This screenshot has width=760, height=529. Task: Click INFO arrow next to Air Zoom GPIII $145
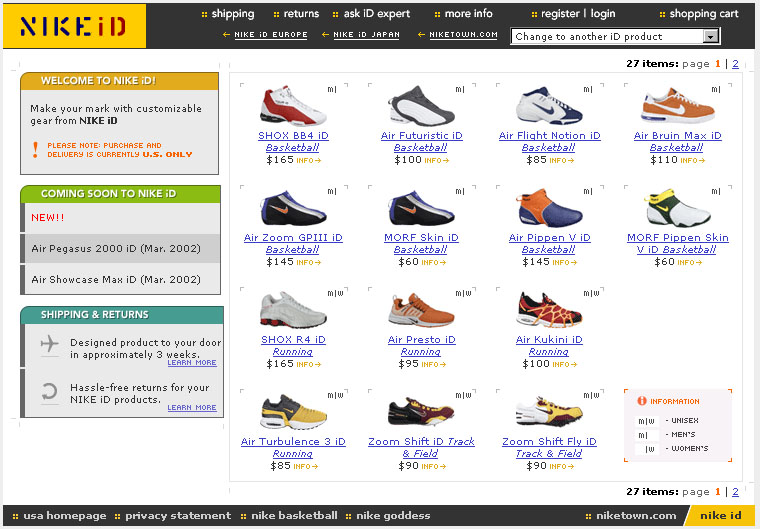pyautogui.click(x=309, y=262)
